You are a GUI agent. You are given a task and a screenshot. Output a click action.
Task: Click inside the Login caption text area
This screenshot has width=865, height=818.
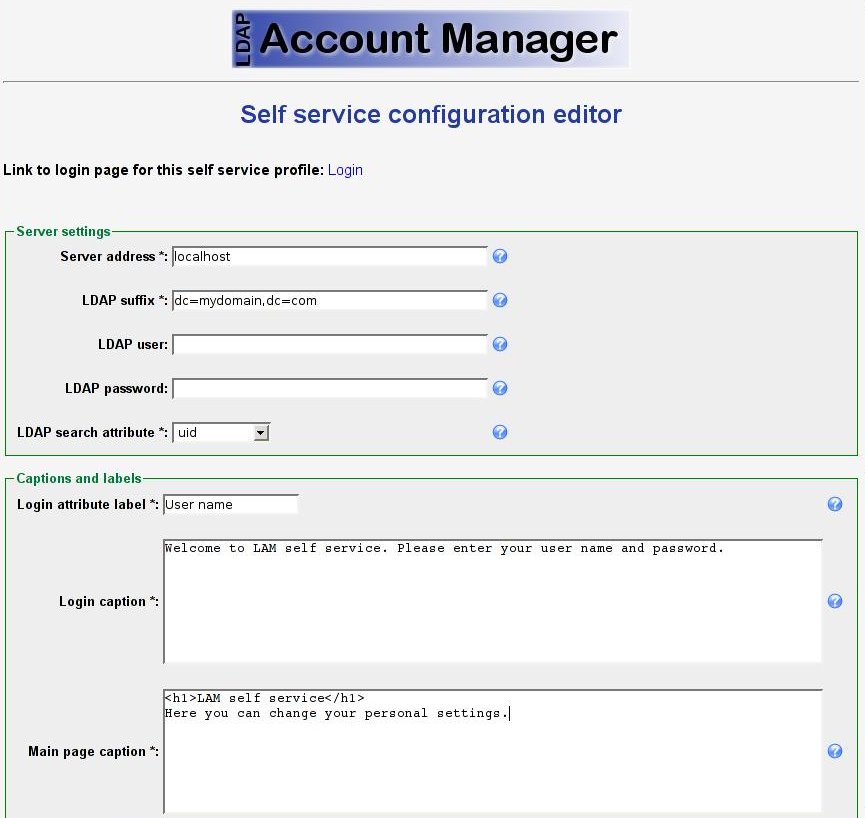[492, 601]
